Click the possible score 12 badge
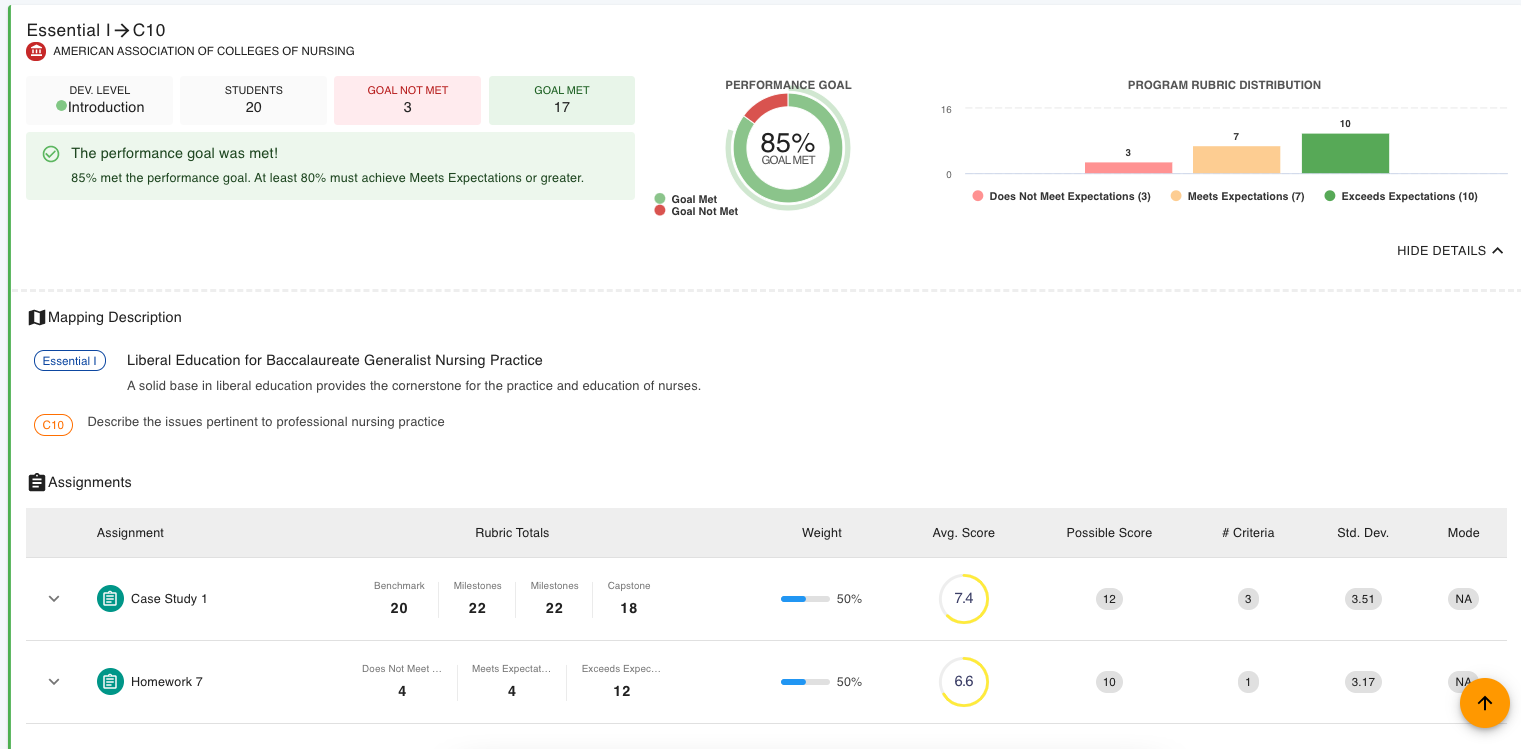 [1109, 599]
